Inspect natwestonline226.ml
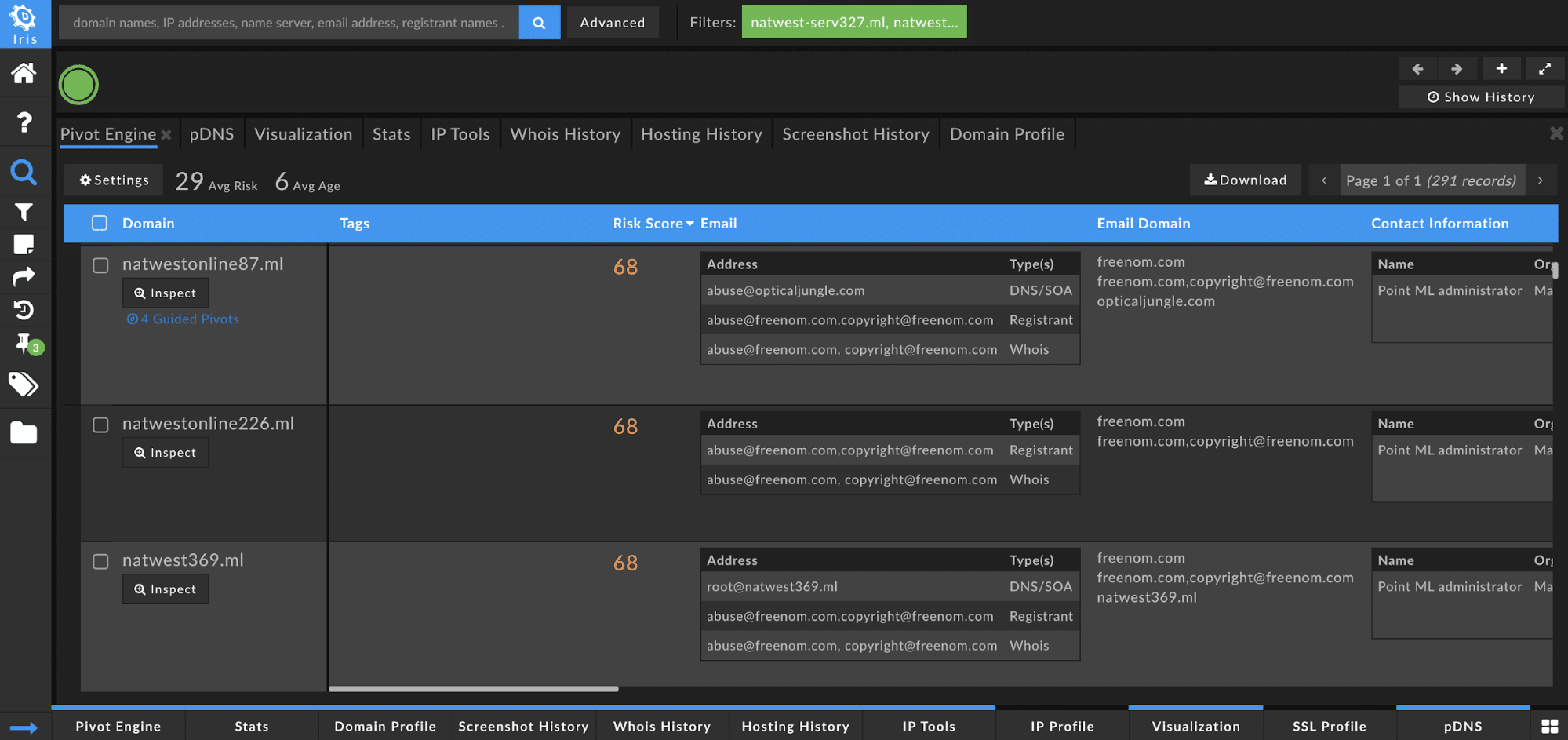 click(x=166, y=453)
